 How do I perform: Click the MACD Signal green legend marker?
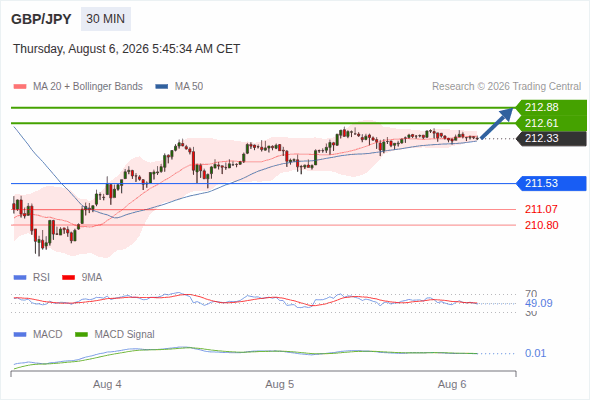(81, 335)
